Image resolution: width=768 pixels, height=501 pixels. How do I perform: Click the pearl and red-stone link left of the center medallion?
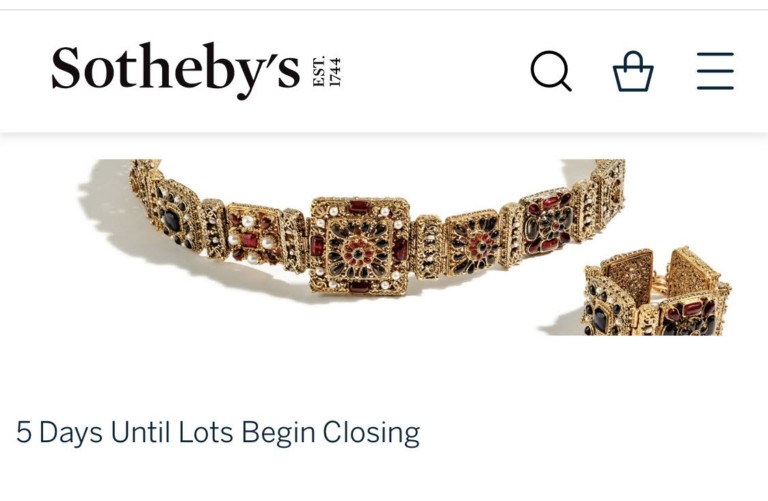[x=253, y=234]
